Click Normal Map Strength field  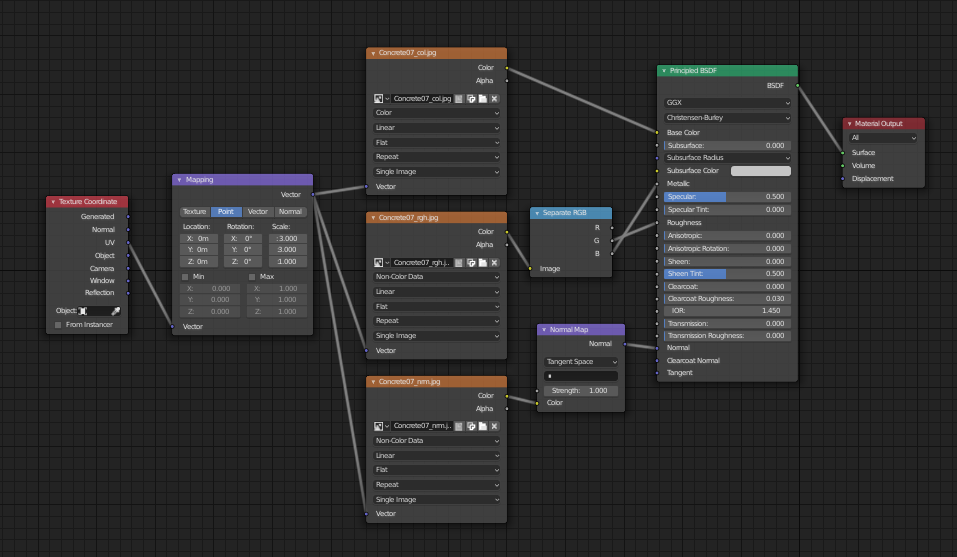tap(580, 390)
